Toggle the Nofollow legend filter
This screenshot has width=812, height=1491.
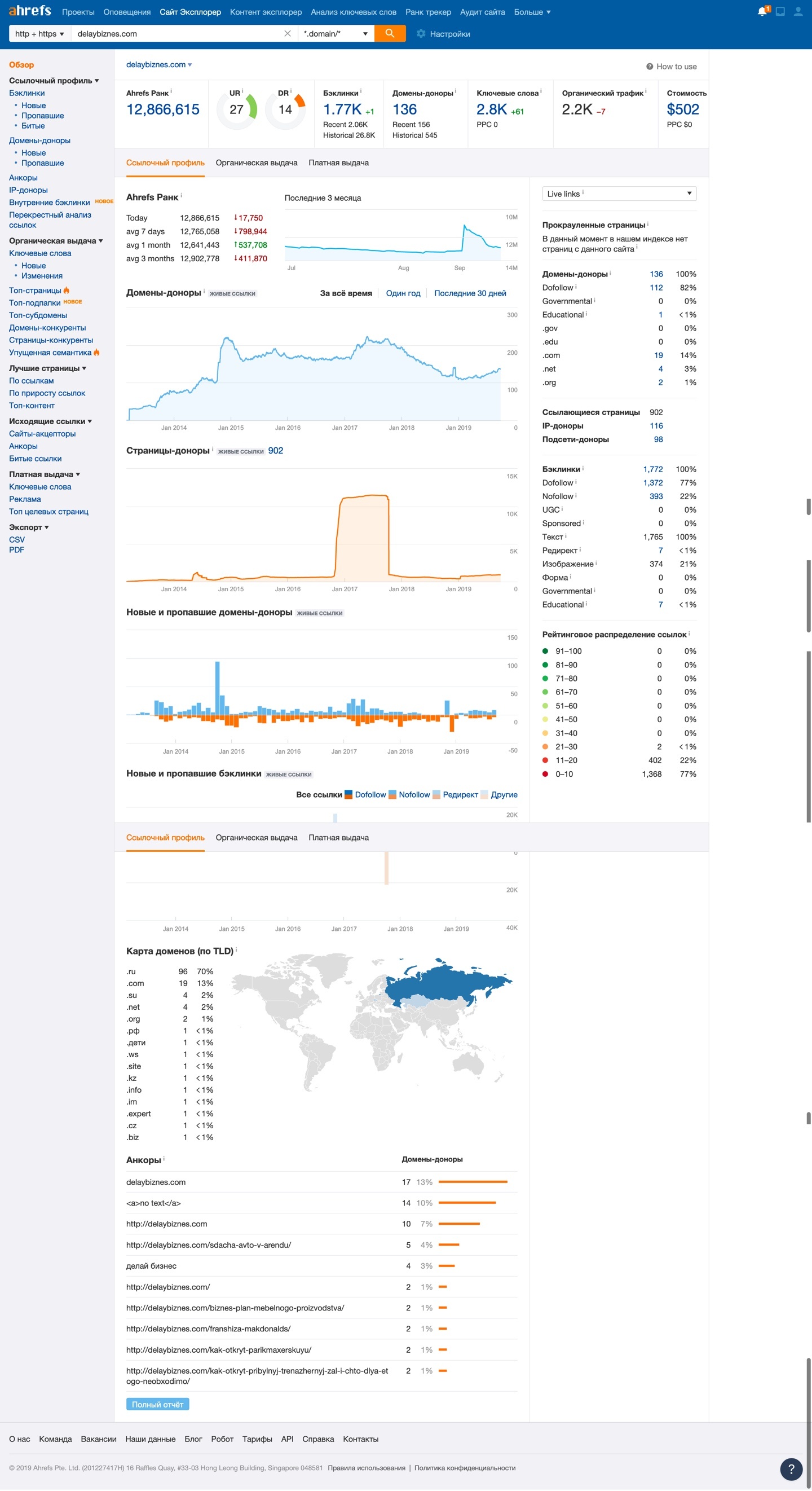coord(409,795)
